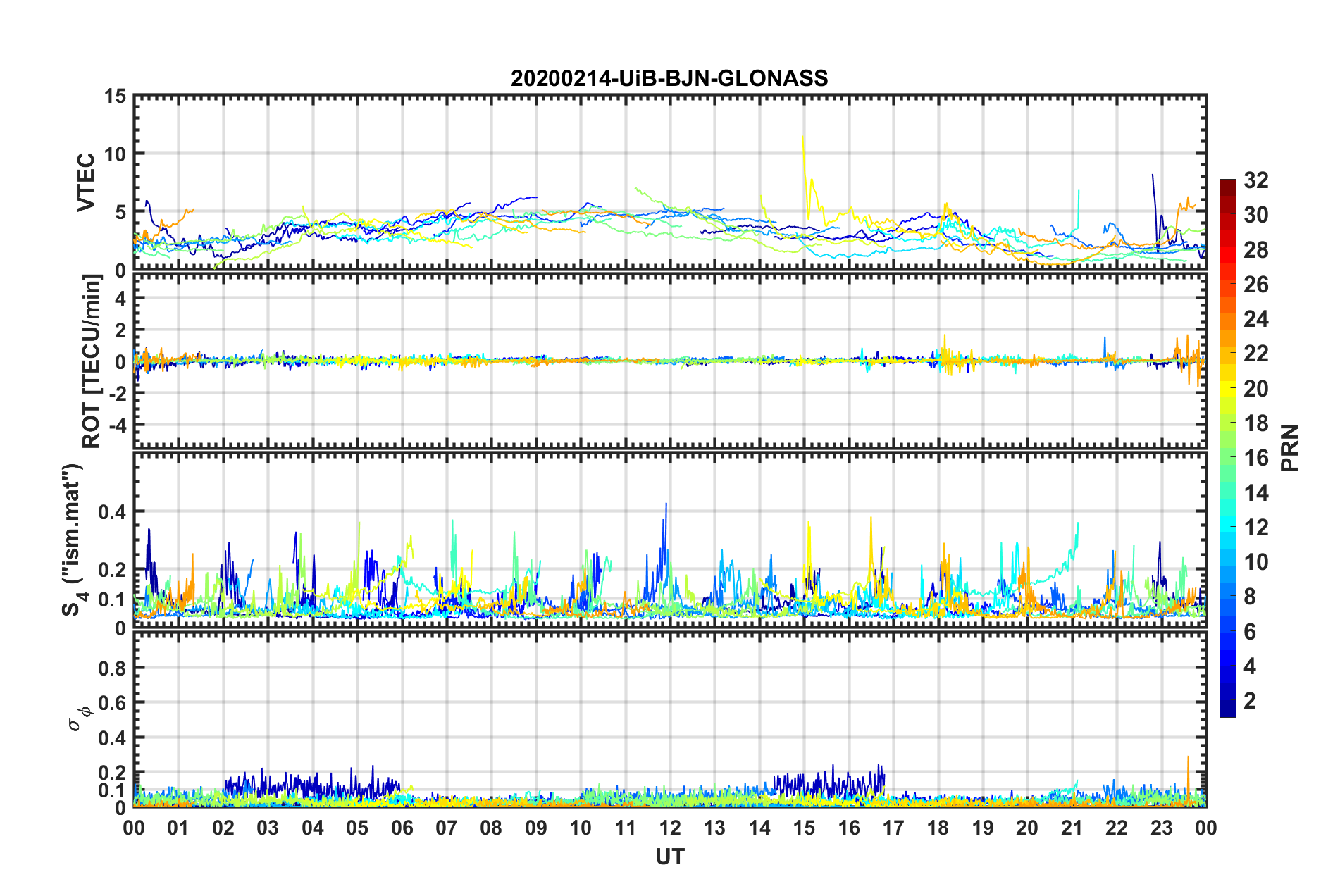Viewport: 1340px width, 896px height.
Task: Click the sigma phi tick label 0.8
Action: point(113,668)
